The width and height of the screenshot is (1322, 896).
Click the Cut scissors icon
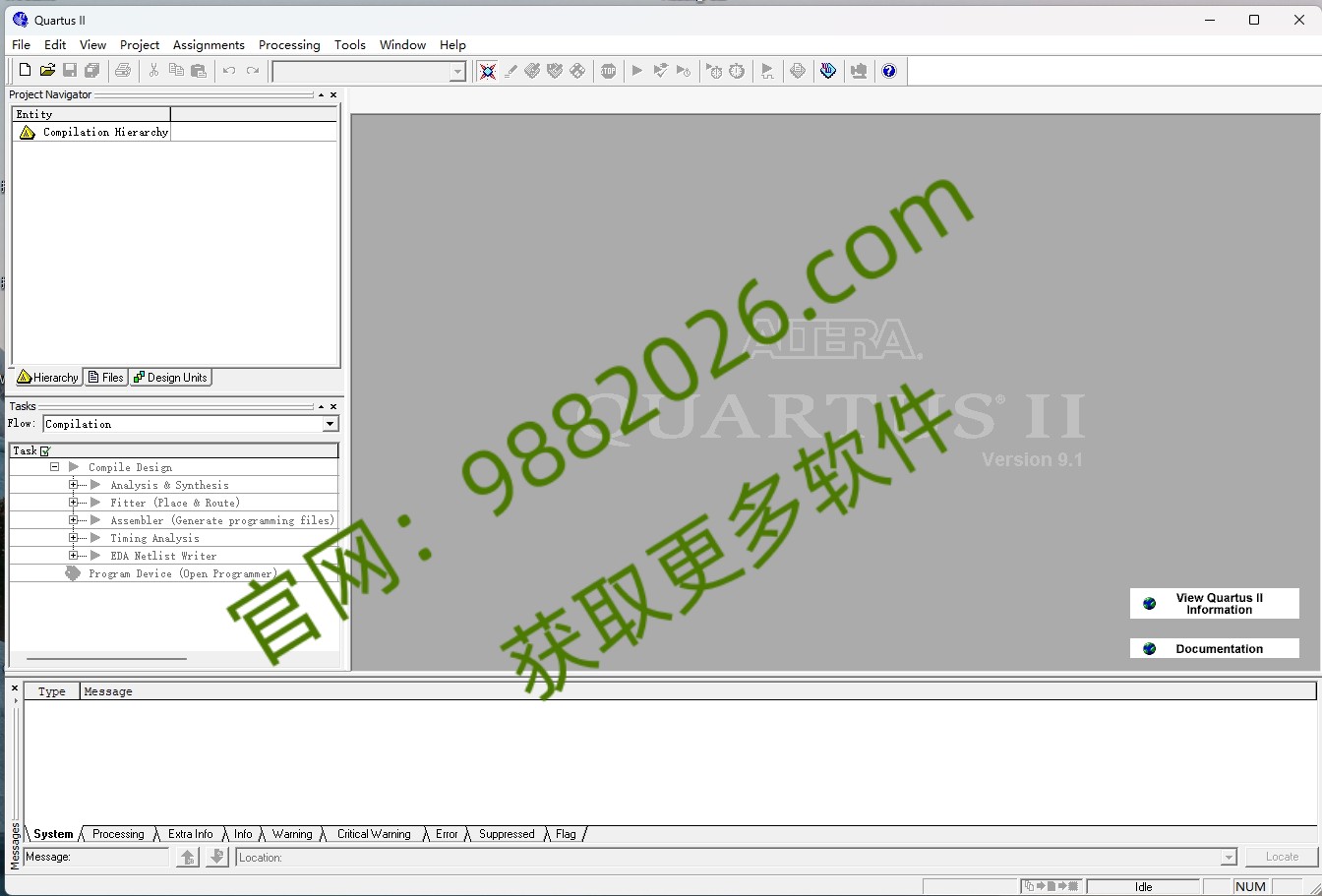(x=153, y=71)
